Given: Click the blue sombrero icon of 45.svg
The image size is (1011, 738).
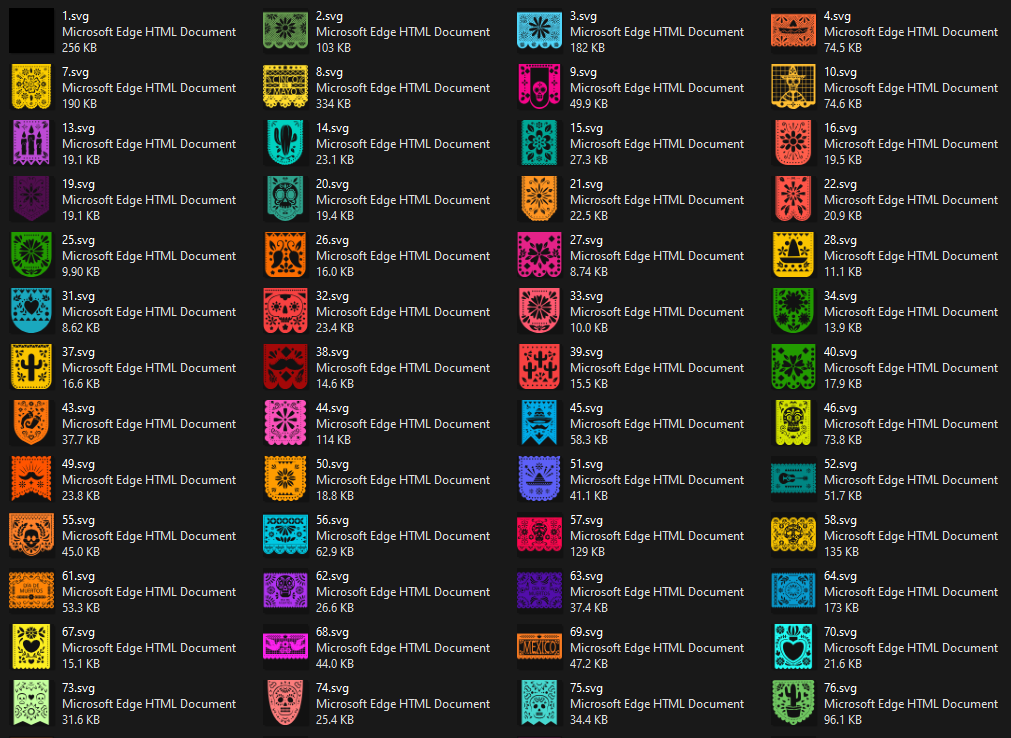Looking at the screenshot, I should tap(539, 423).
